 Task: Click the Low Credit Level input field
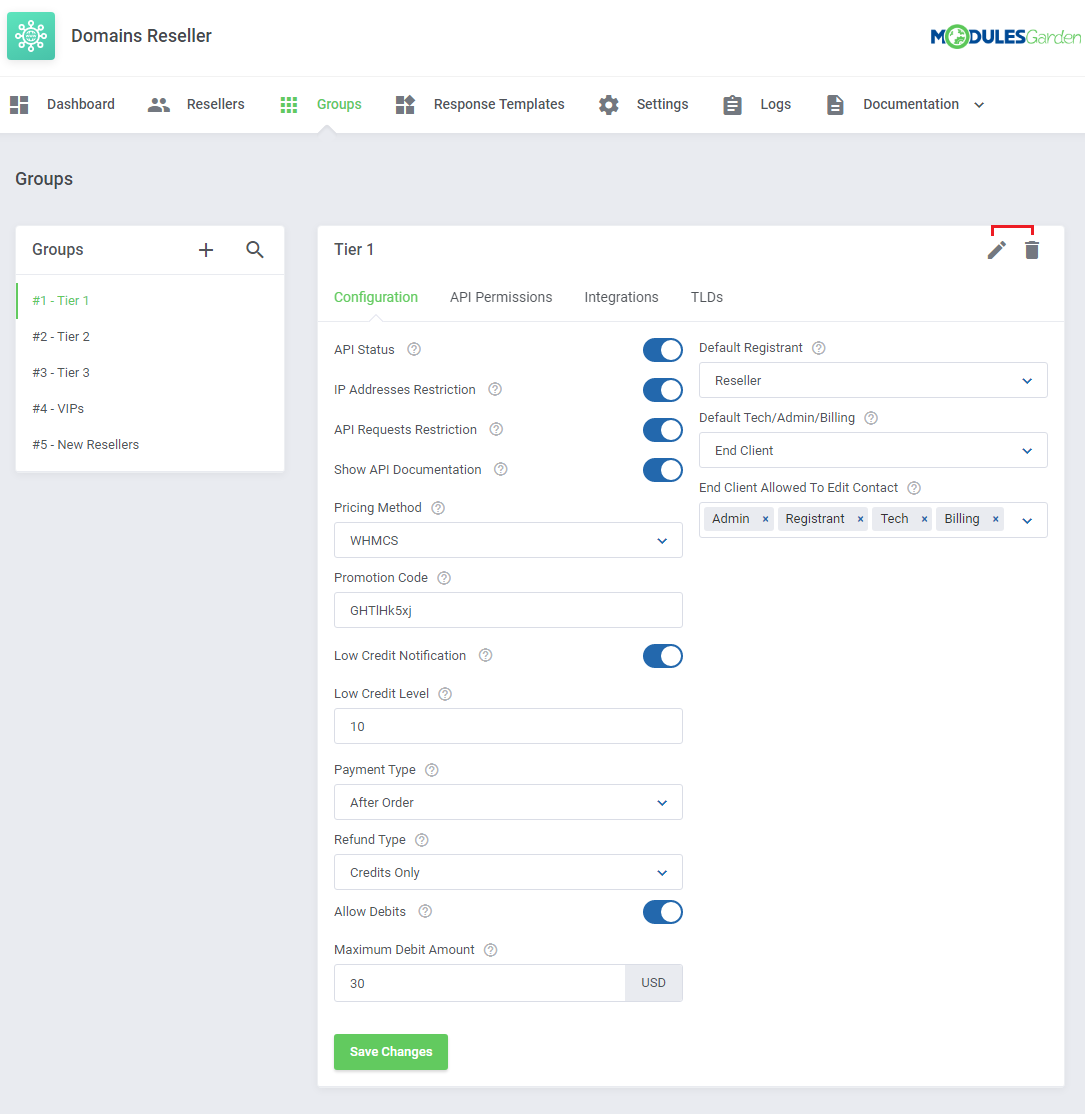[x=508, y=726]
